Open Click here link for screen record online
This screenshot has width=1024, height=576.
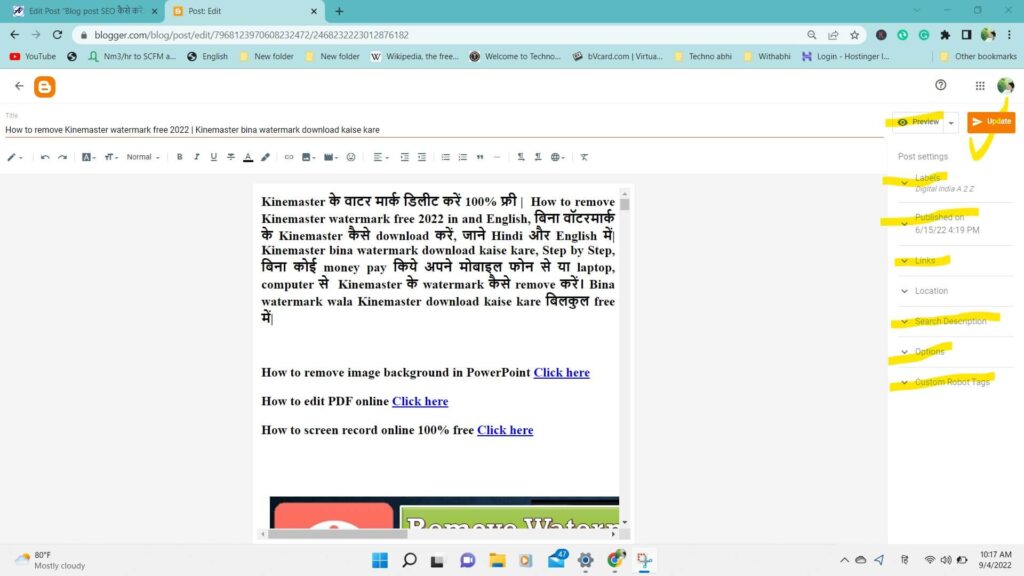[505, 430]
